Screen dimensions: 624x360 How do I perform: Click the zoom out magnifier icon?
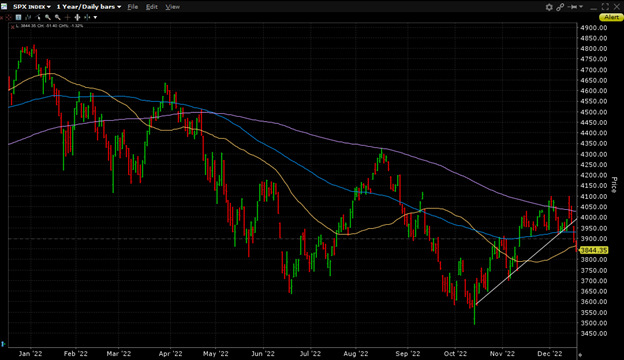58,17
